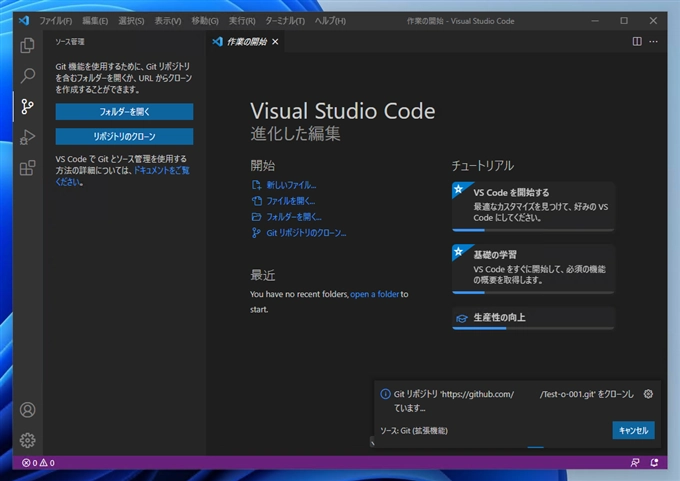
Task: Open the 実行(R) menu
Action: coord(242,21)
